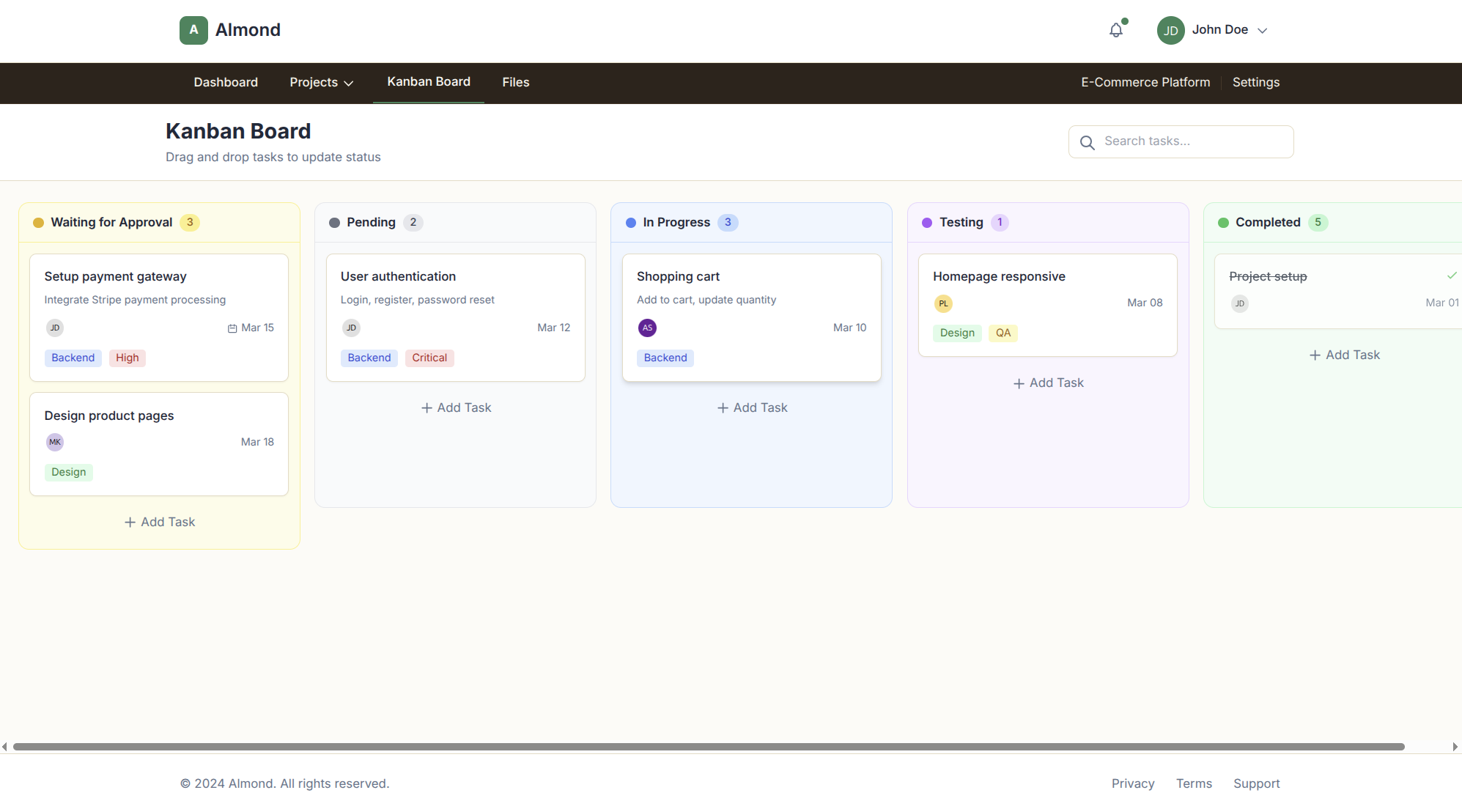The image size is (1462, 812).
Task: Click the Almond logo icon
Action: [x=193, y=30]
